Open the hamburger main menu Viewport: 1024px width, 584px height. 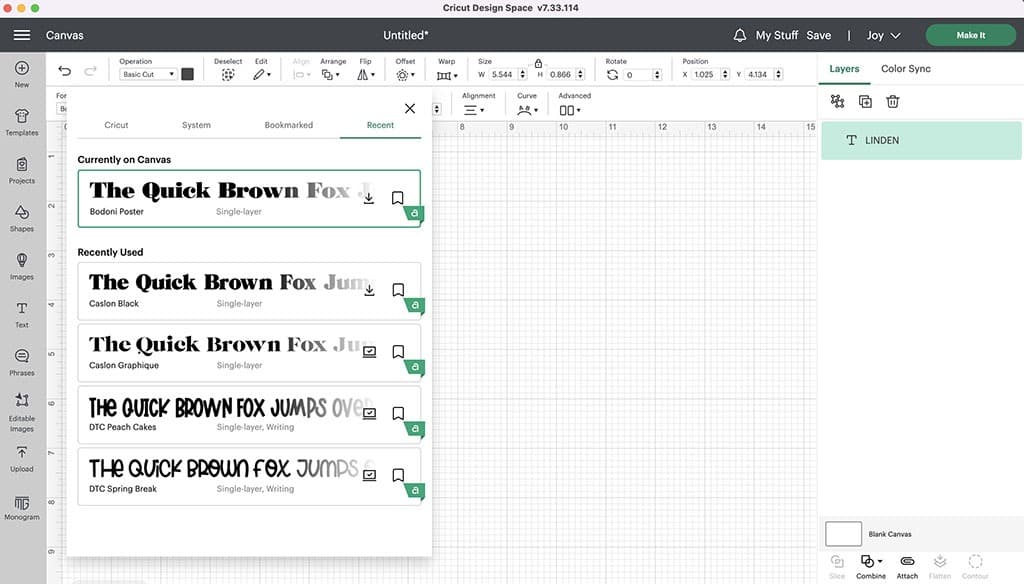22,35
